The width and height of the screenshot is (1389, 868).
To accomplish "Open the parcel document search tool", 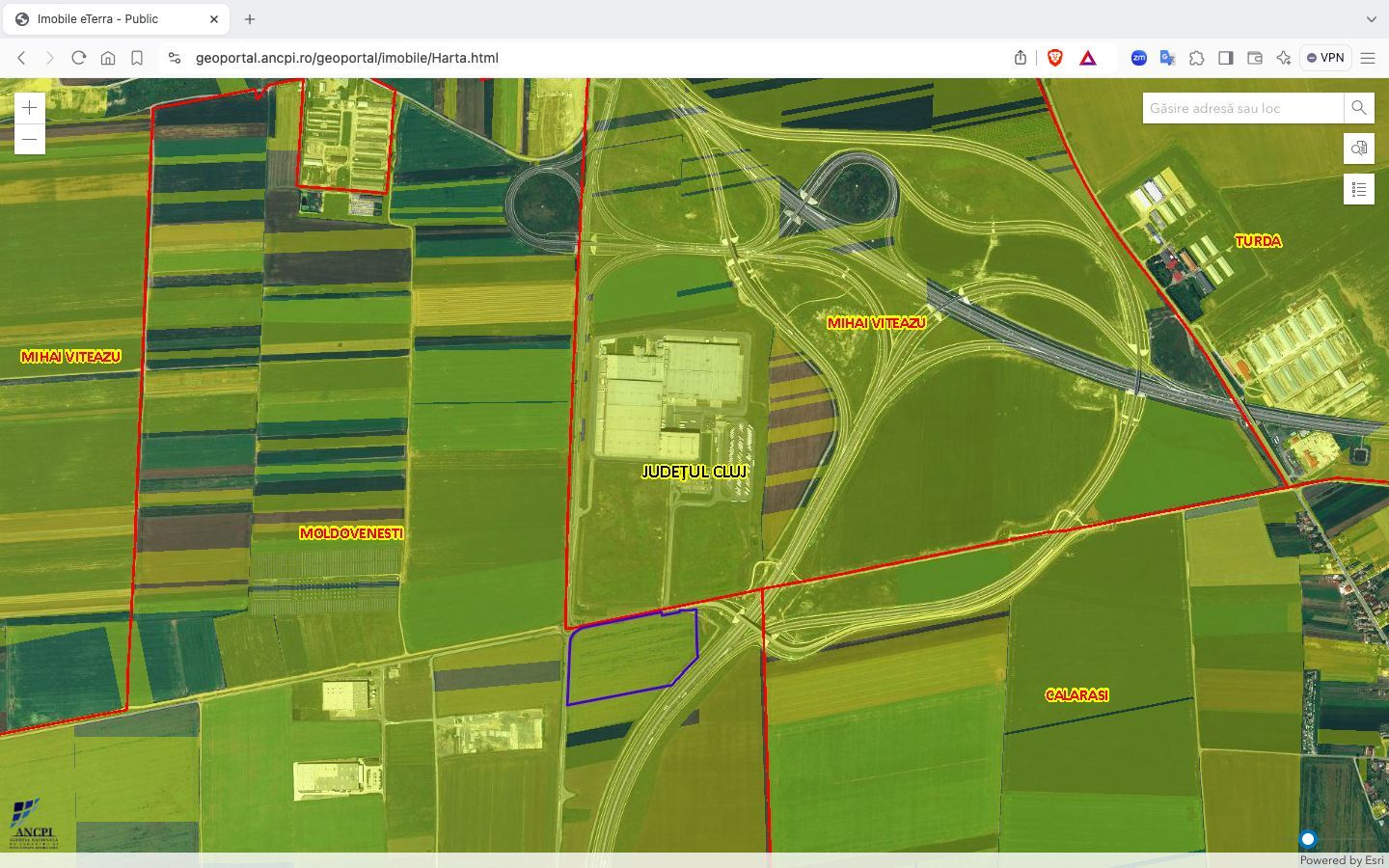I will pos(1359,149).
